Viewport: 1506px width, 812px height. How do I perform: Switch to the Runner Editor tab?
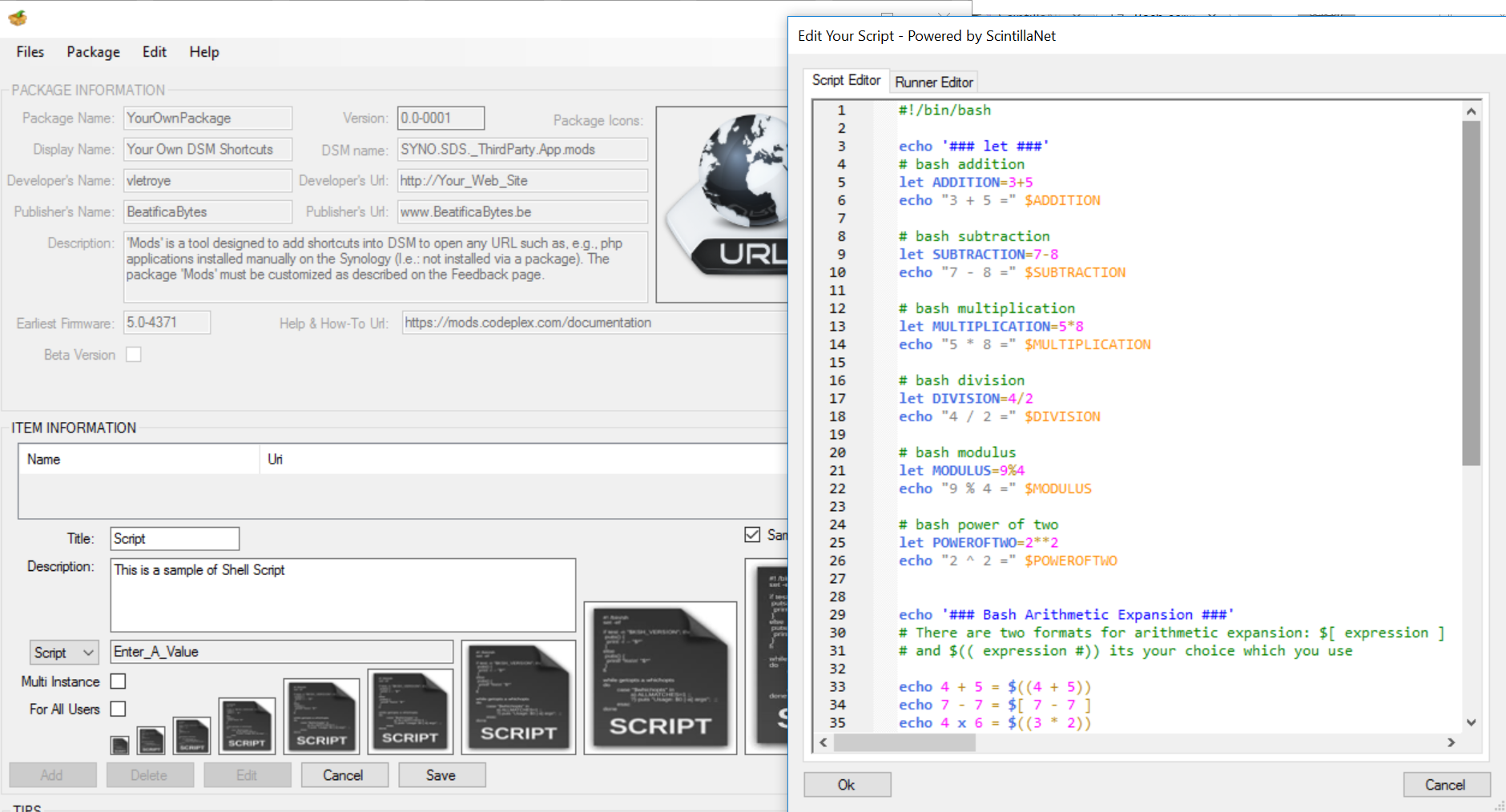click(x=933, y=82)
